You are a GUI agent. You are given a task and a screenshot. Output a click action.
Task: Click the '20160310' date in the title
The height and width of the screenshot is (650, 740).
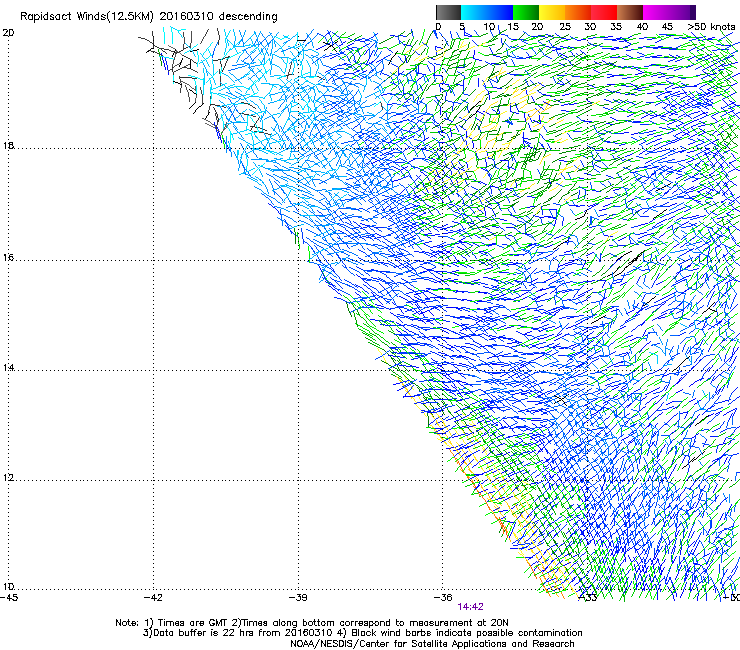pos(186,16)
